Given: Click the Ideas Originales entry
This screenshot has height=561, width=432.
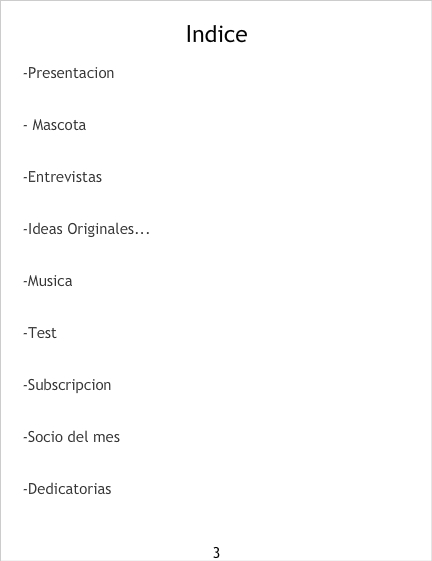Looking at the screenshot, I should point(87,230).
